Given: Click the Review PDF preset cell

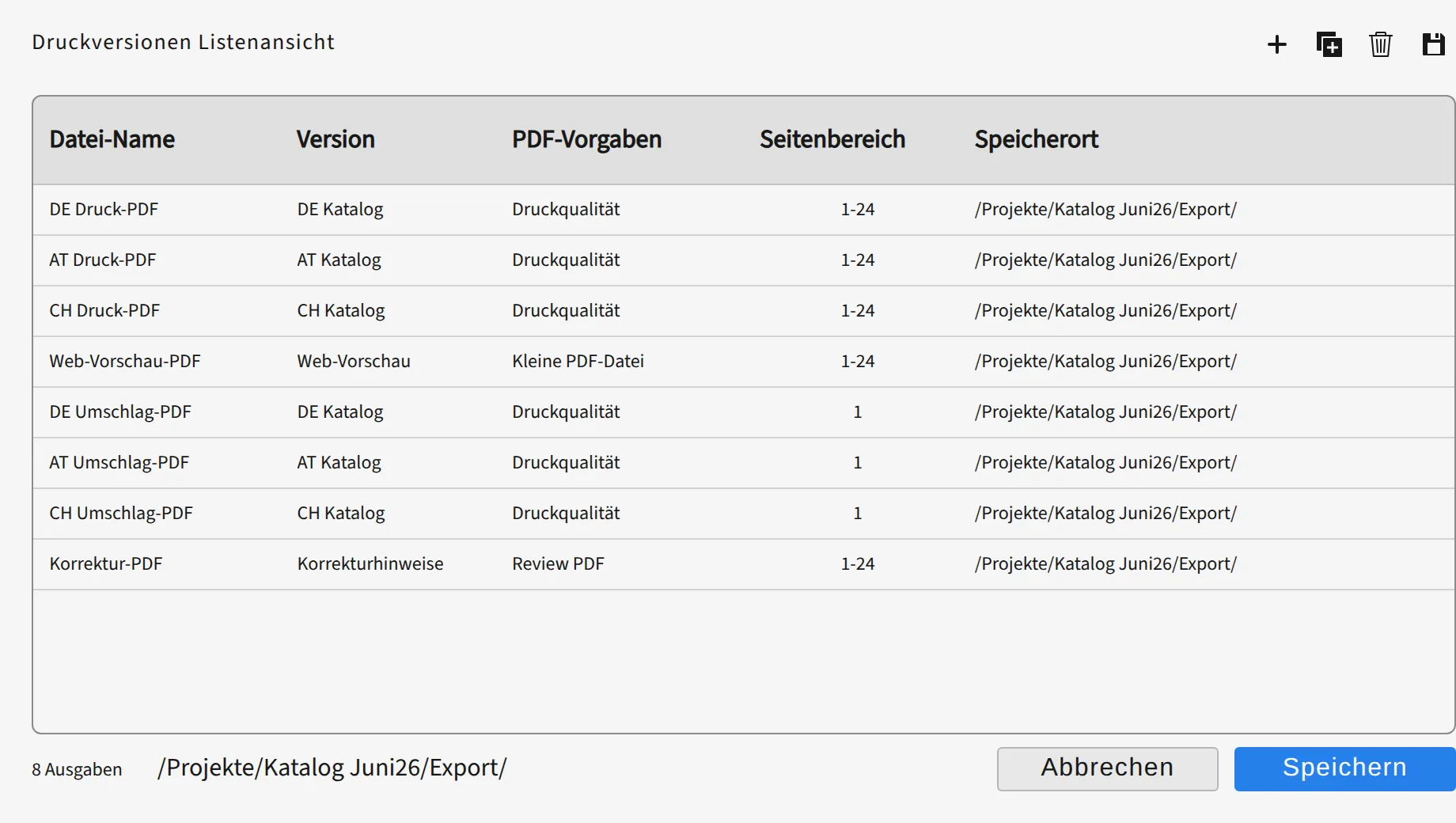Looking at the screenshot, I should tap(558, 564).
